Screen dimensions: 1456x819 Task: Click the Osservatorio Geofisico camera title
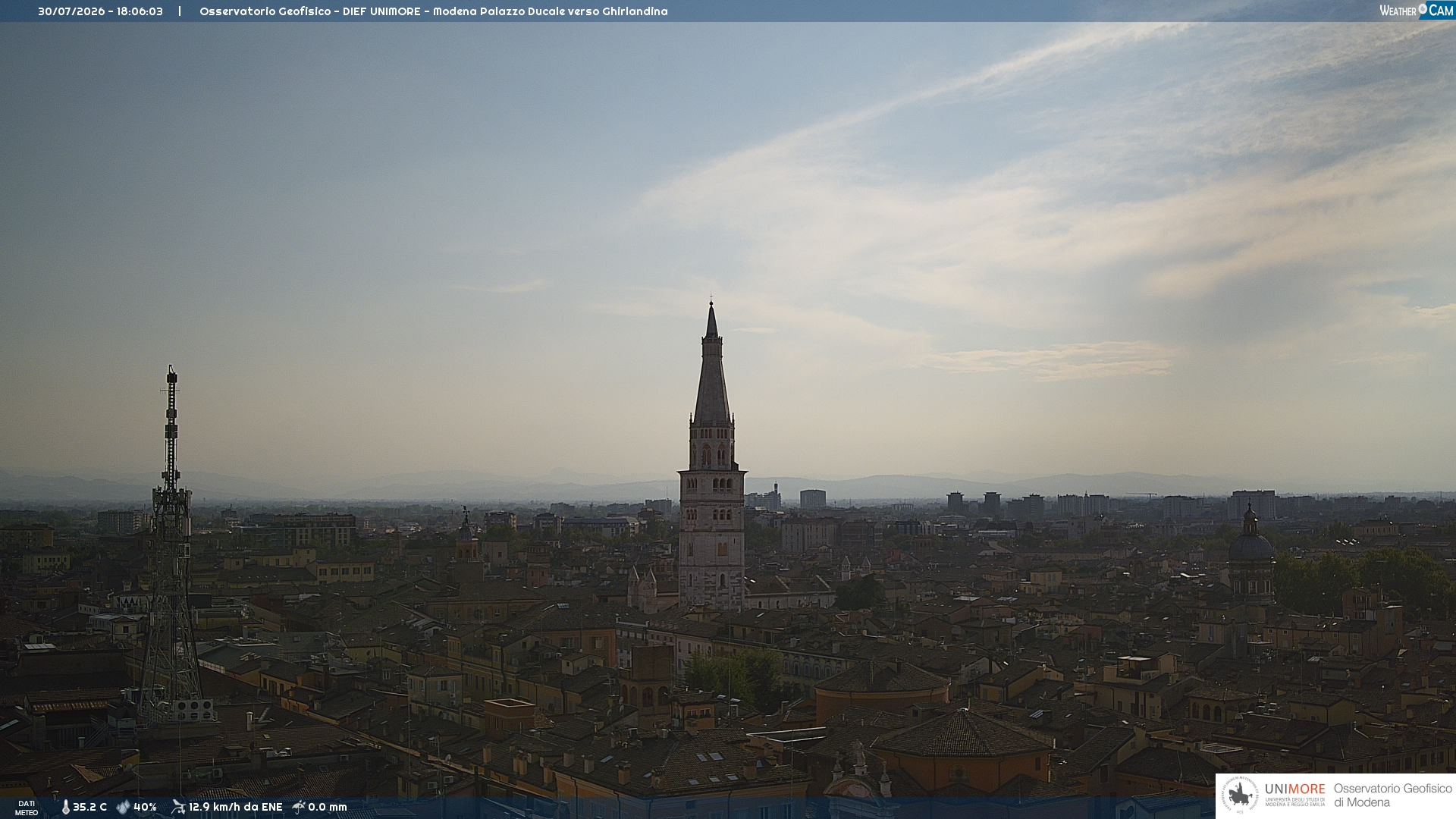coord(434,11)
